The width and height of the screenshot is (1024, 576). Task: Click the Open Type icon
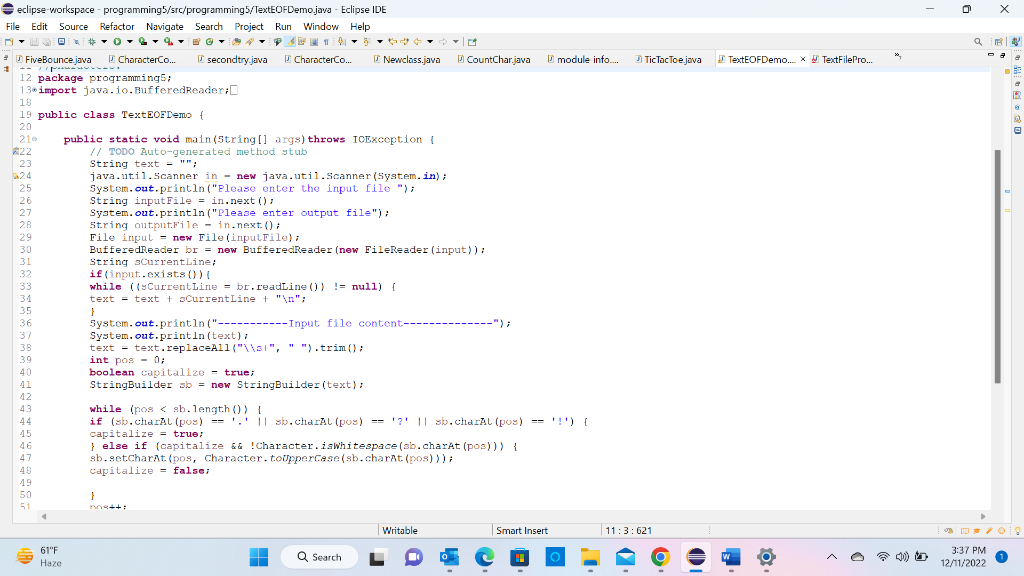(236, 42)
